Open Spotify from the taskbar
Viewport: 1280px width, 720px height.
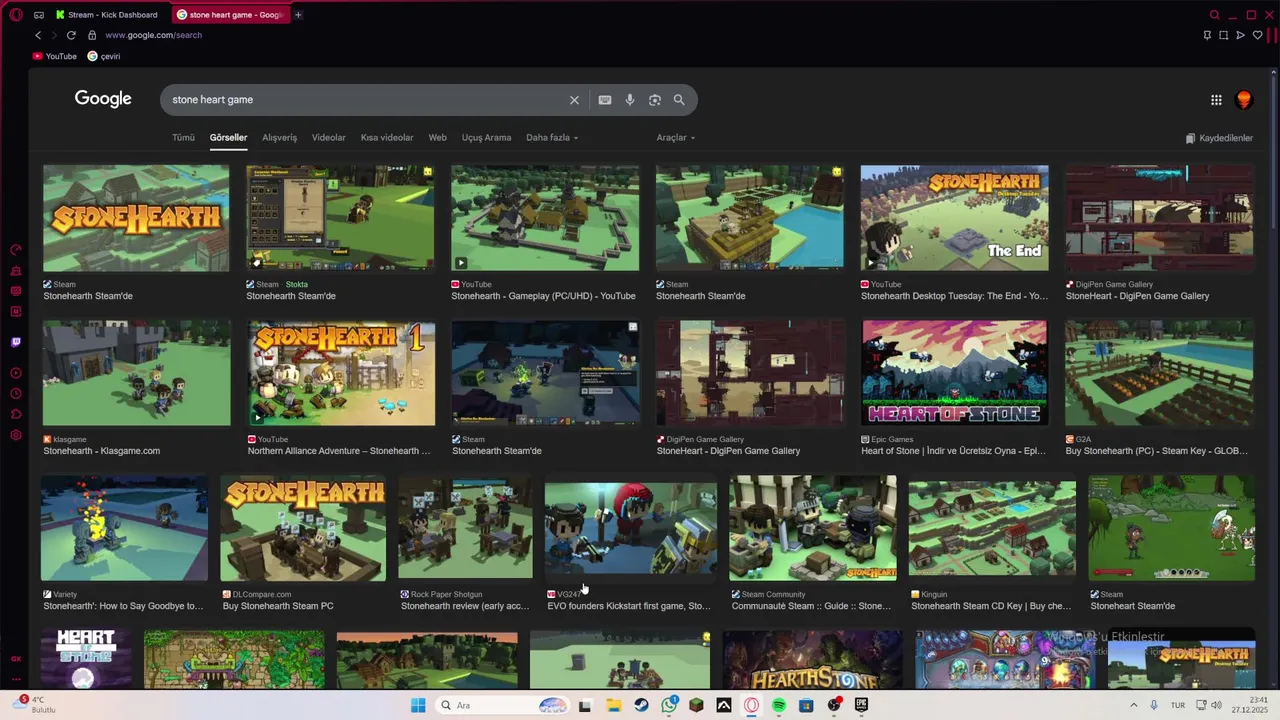click(x=779, y=705)
